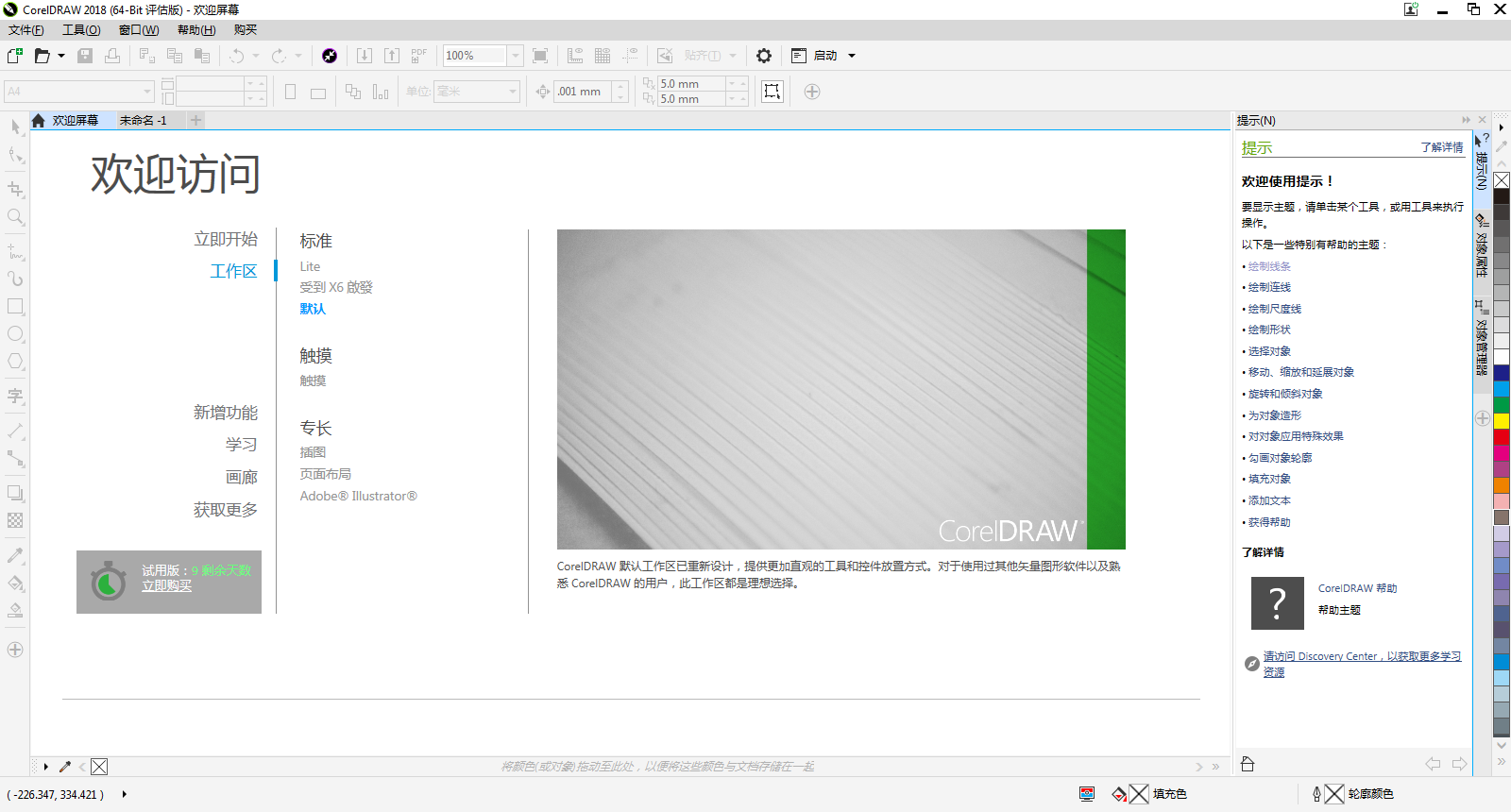
Task: Expand the 启动 launcher dropdown
Action: point(852,56)
